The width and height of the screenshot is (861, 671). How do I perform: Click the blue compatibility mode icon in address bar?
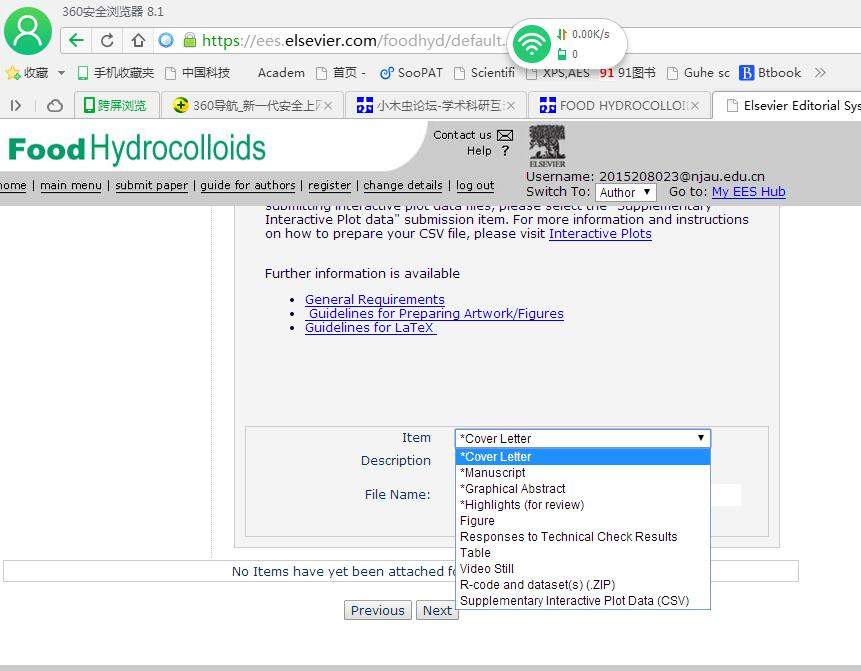[165, 40]
